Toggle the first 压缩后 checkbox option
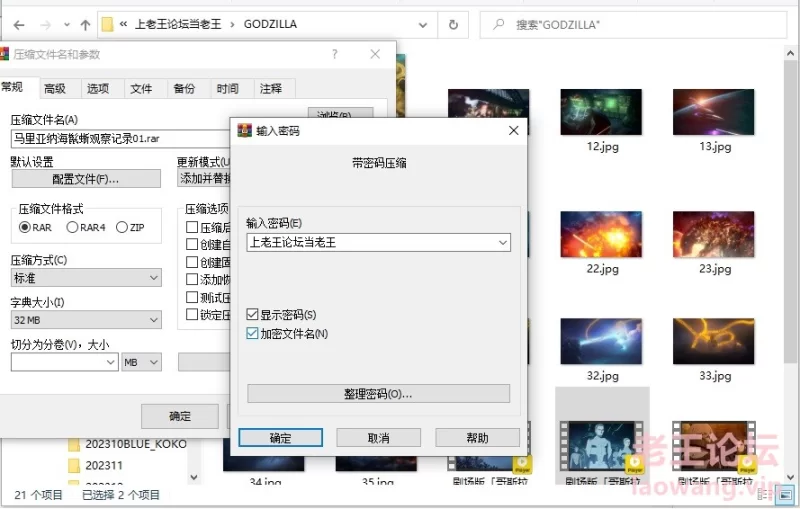The image size is (800, 509). 192,227
